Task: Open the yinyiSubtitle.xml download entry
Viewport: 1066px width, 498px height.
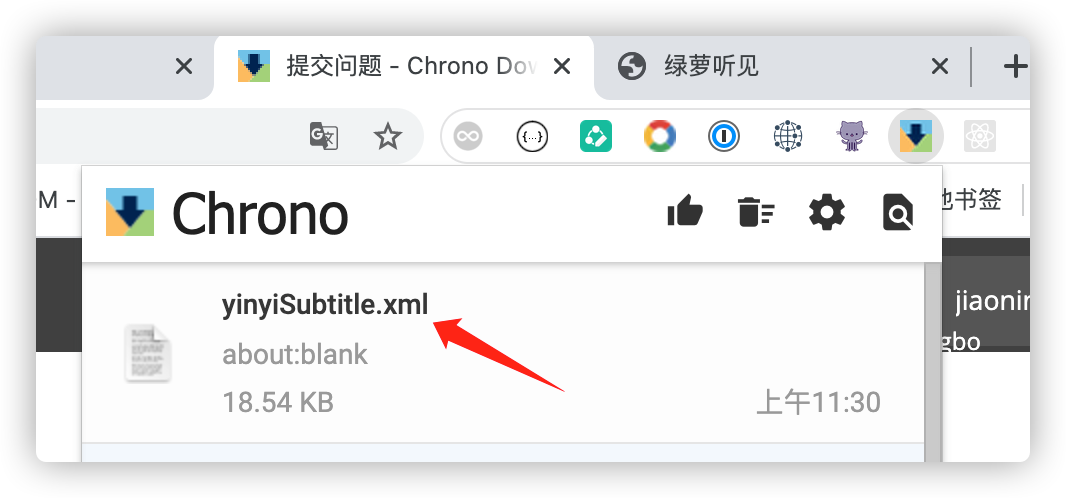Action: point(502,353)
